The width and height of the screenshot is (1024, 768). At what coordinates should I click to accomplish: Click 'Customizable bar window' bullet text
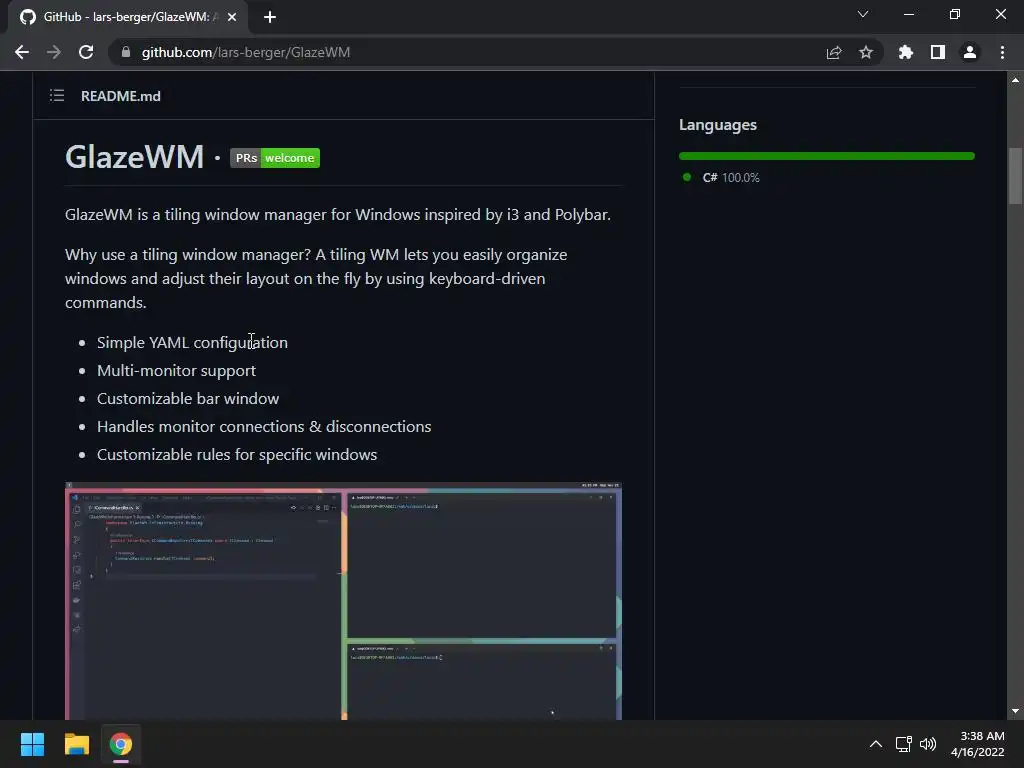coord(188,398)
